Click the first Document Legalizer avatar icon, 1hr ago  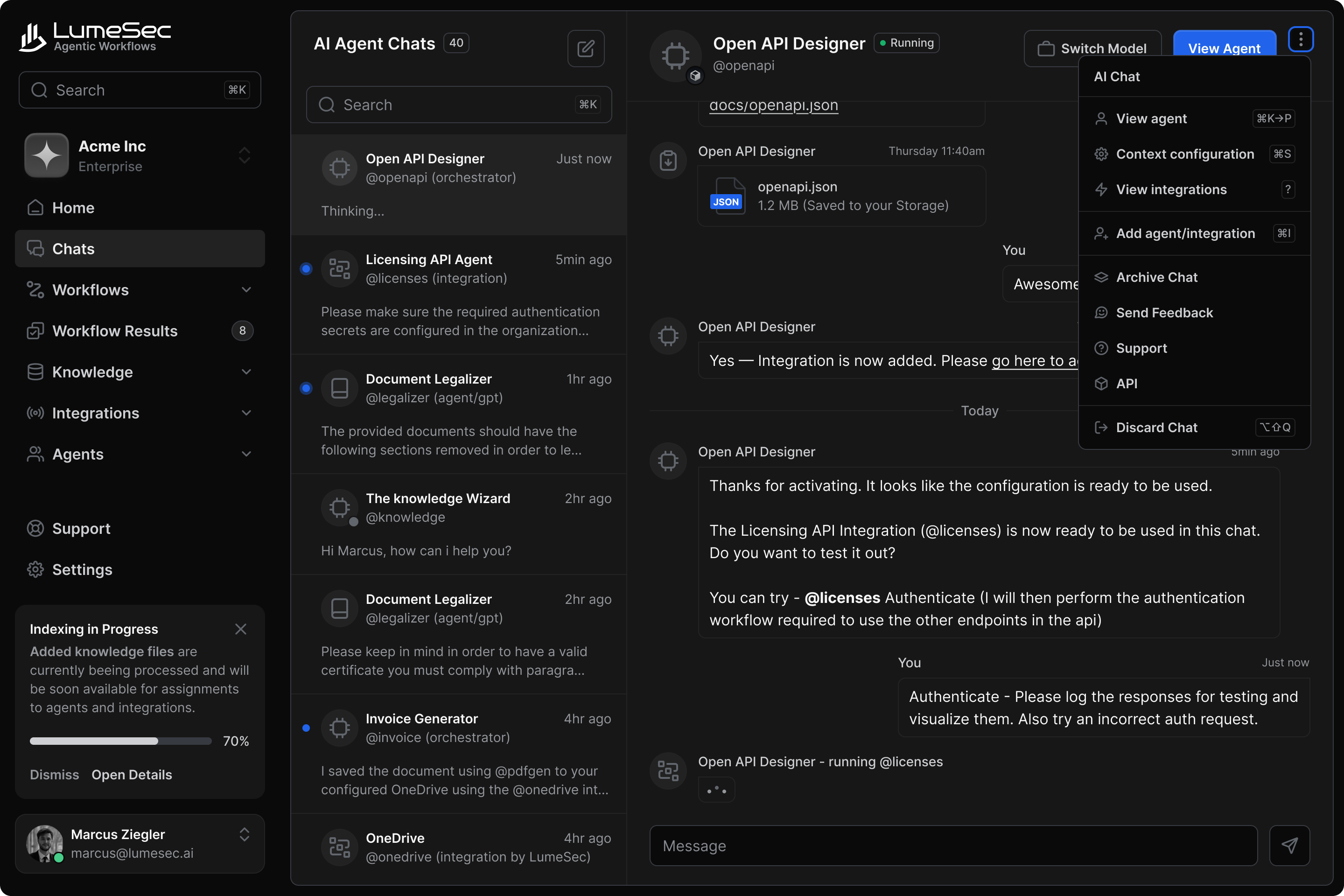tap(339, 388)
